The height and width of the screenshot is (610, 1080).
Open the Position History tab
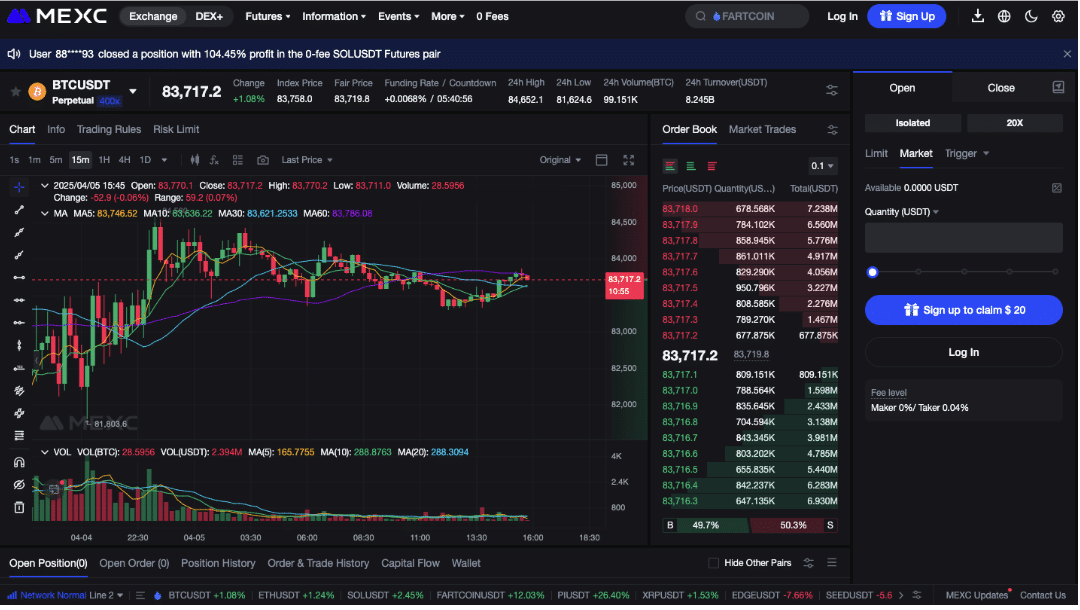pyautogui.click(x=218, y=563)
